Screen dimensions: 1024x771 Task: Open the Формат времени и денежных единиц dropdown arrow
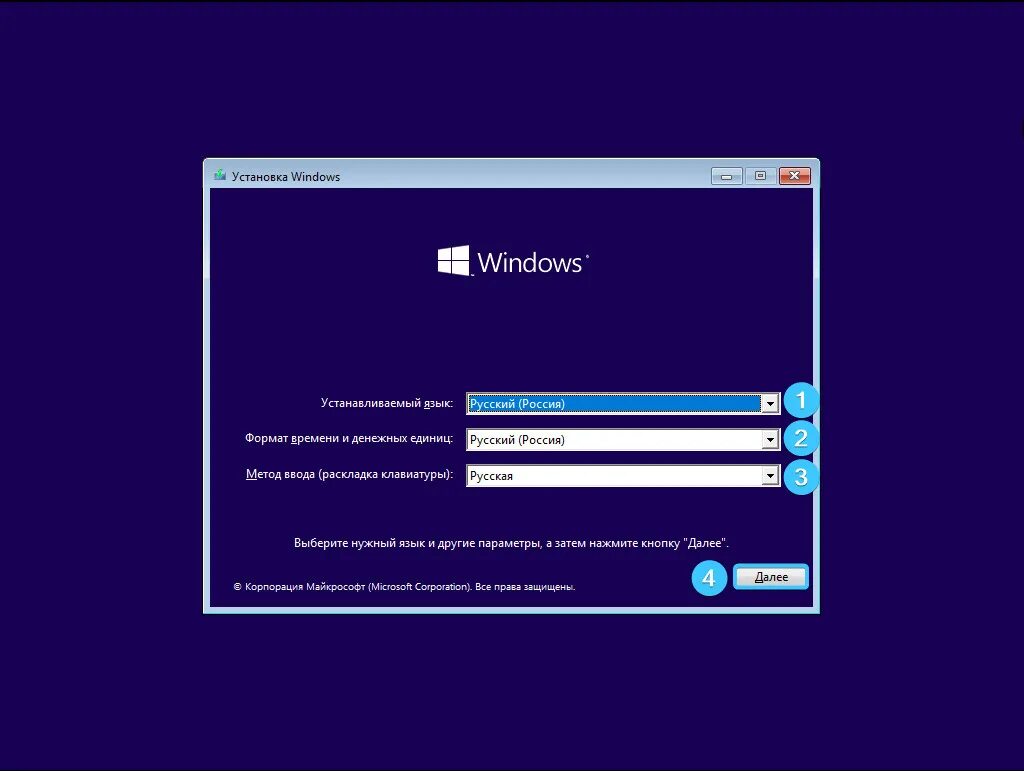(x=770, y=439)
